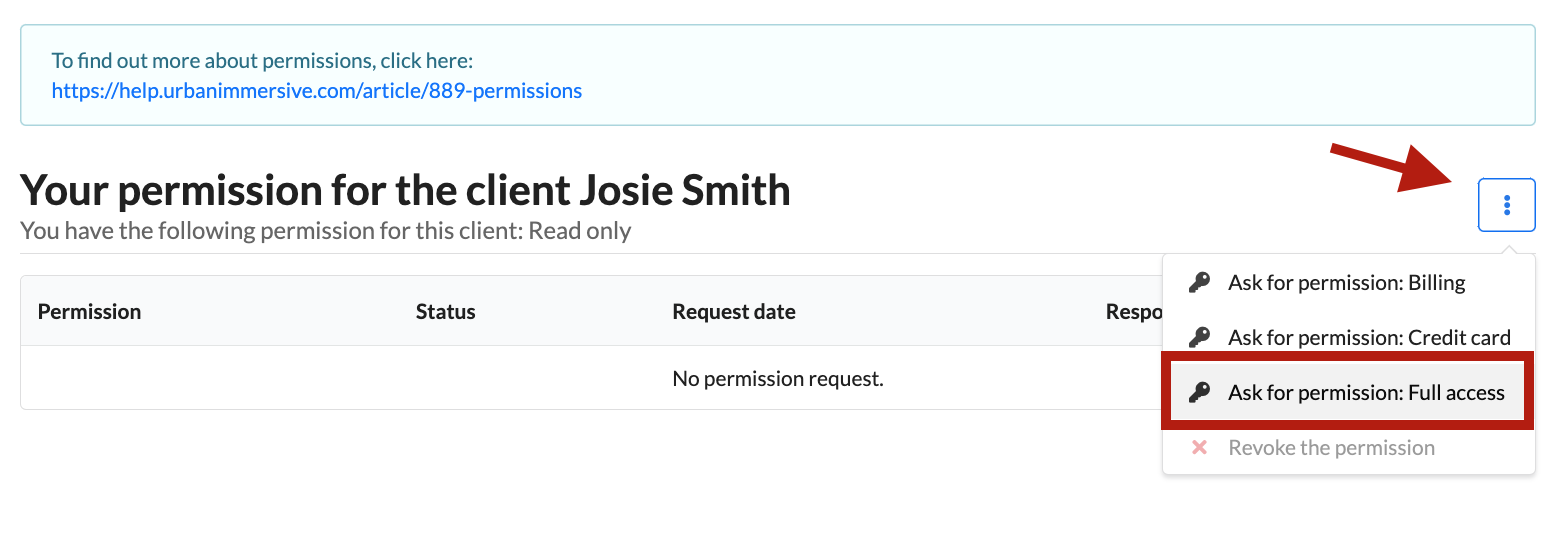Click the X icon next to Revoke
Screen dimensions: 1562x542
tap(1199, 448)
